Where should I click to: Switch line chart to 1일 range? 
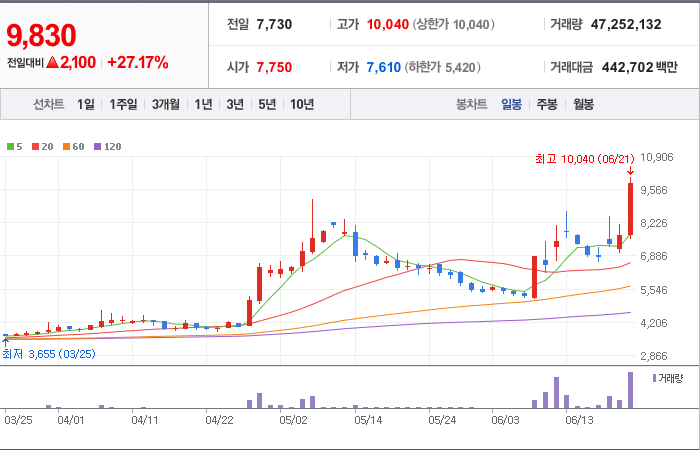coord(86,104)
